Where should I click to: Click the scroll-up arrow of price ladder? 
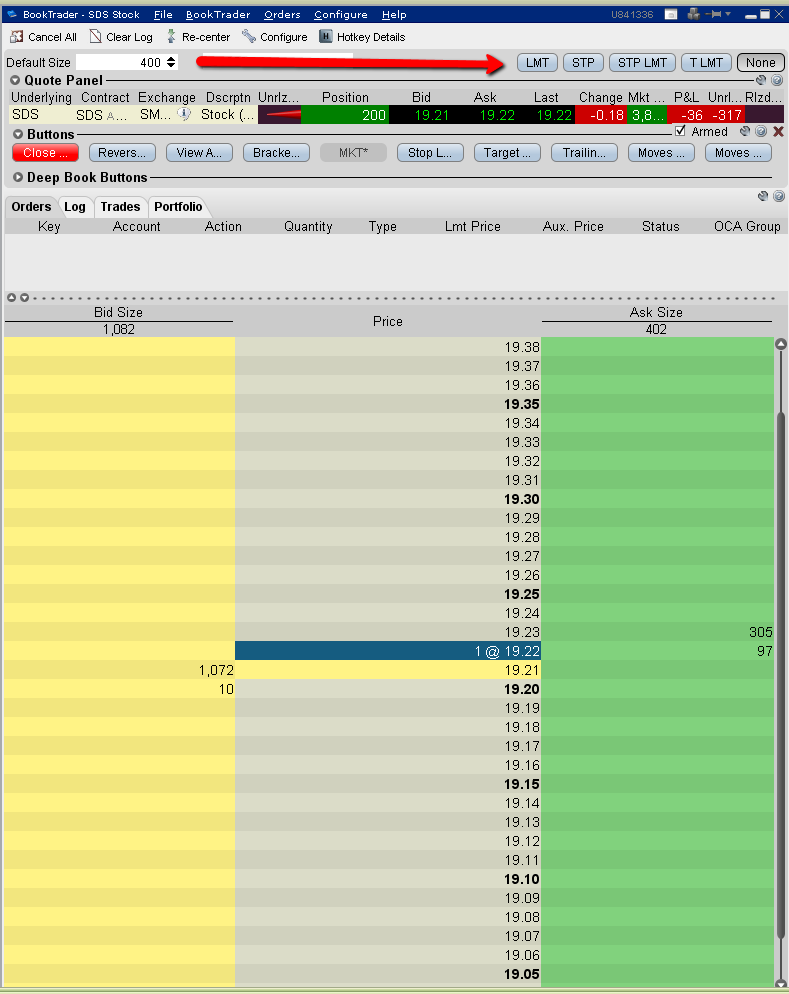point(781,344)
